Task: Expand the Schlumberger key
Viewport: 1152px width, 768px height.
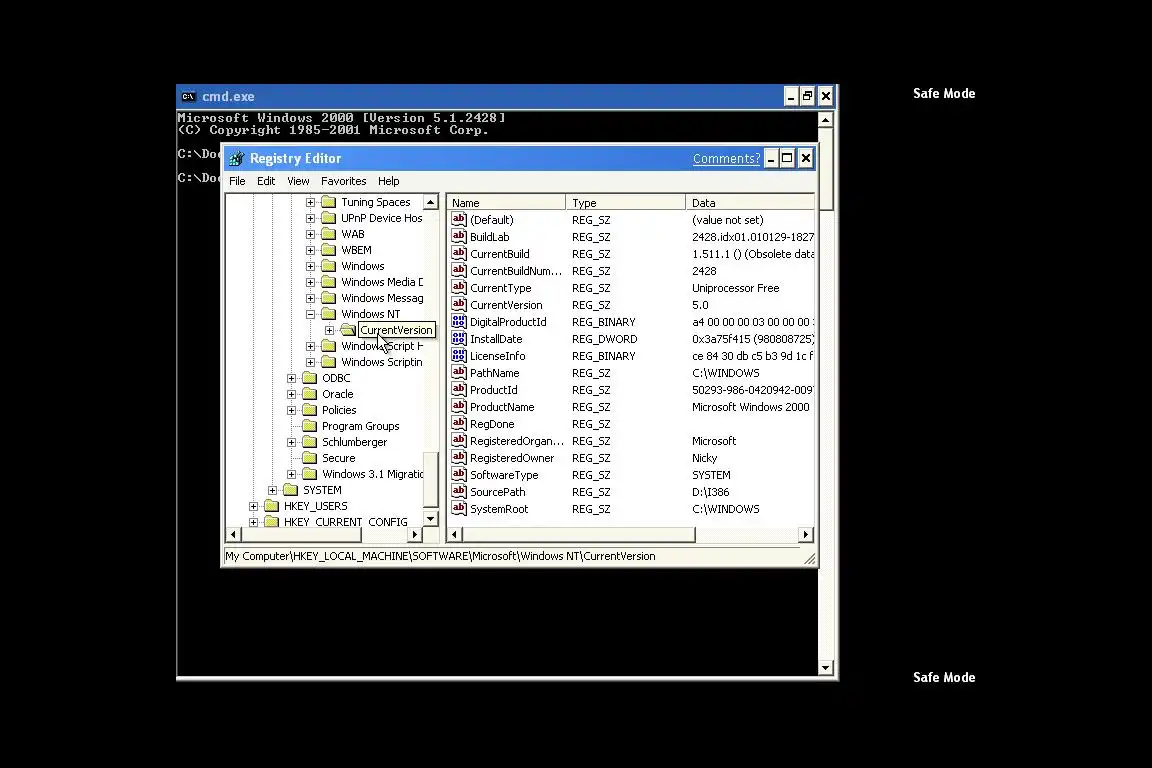Action: click(x=292, y=442)
